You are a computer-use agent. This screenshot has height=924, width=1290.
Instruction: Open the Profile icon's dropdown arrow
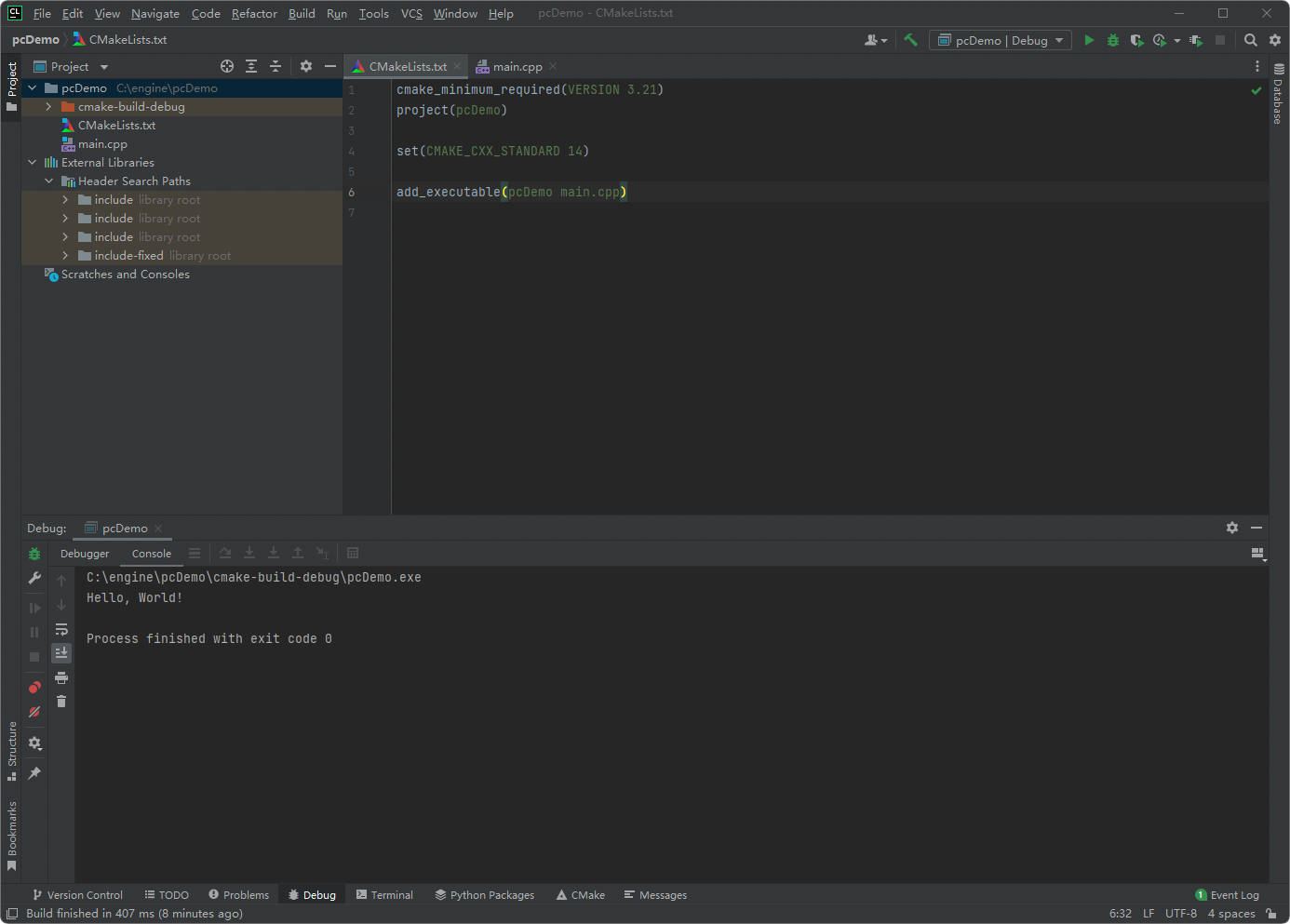tap(1176, 41)
